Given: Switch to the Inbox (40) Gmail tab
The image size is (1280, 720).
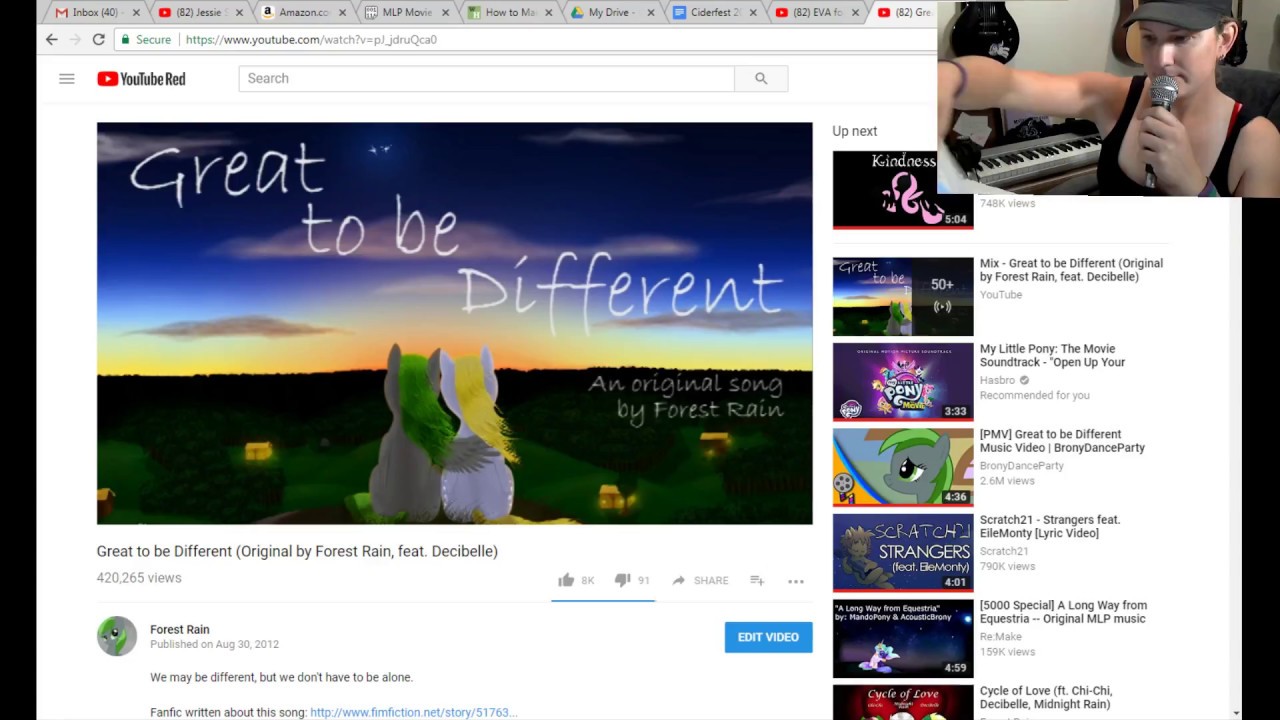Looking at the screenshot, I should (x=92, y=13).
